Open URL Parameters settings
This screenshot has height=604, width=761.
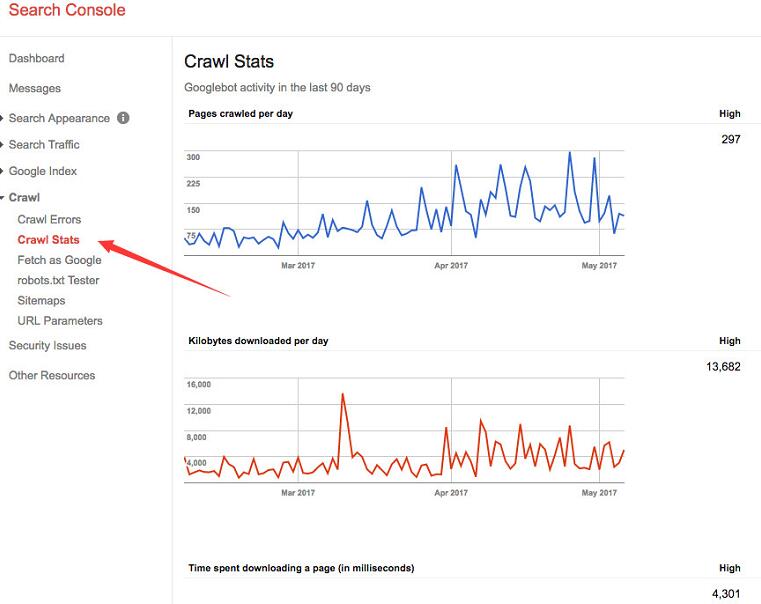tap(60, 321)
